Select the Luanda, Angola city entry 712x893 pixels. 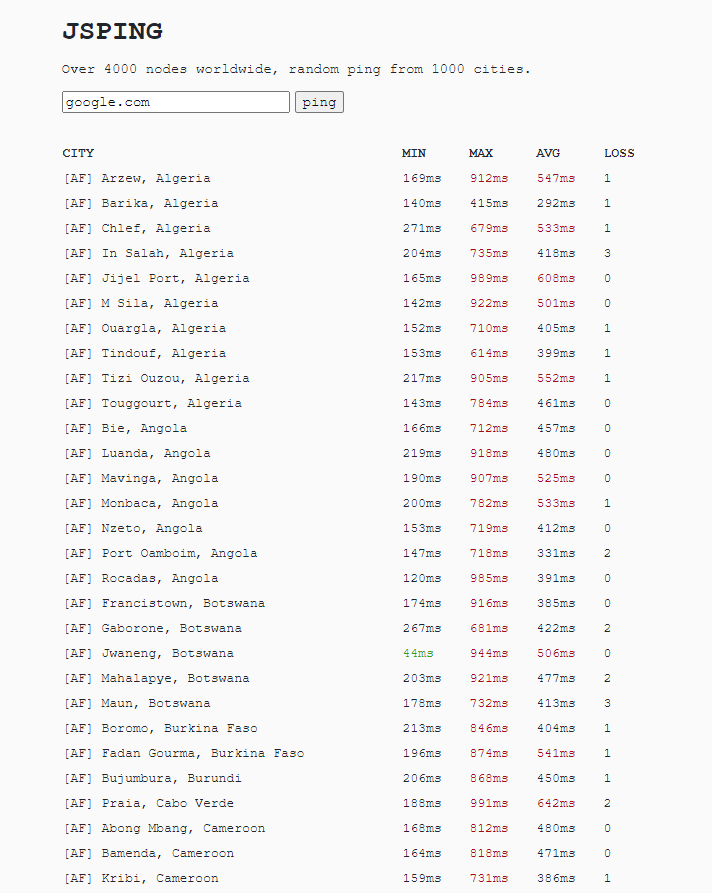(x=137, y=453)
